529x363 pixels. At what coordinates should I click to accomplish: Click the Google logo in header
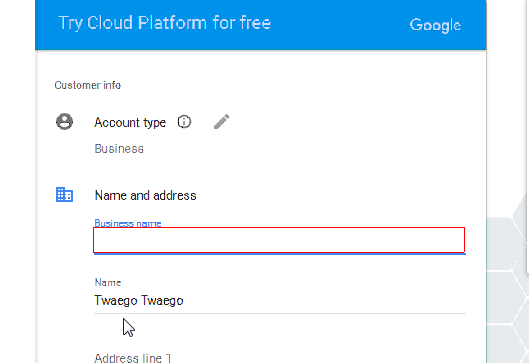pos(435,25)
